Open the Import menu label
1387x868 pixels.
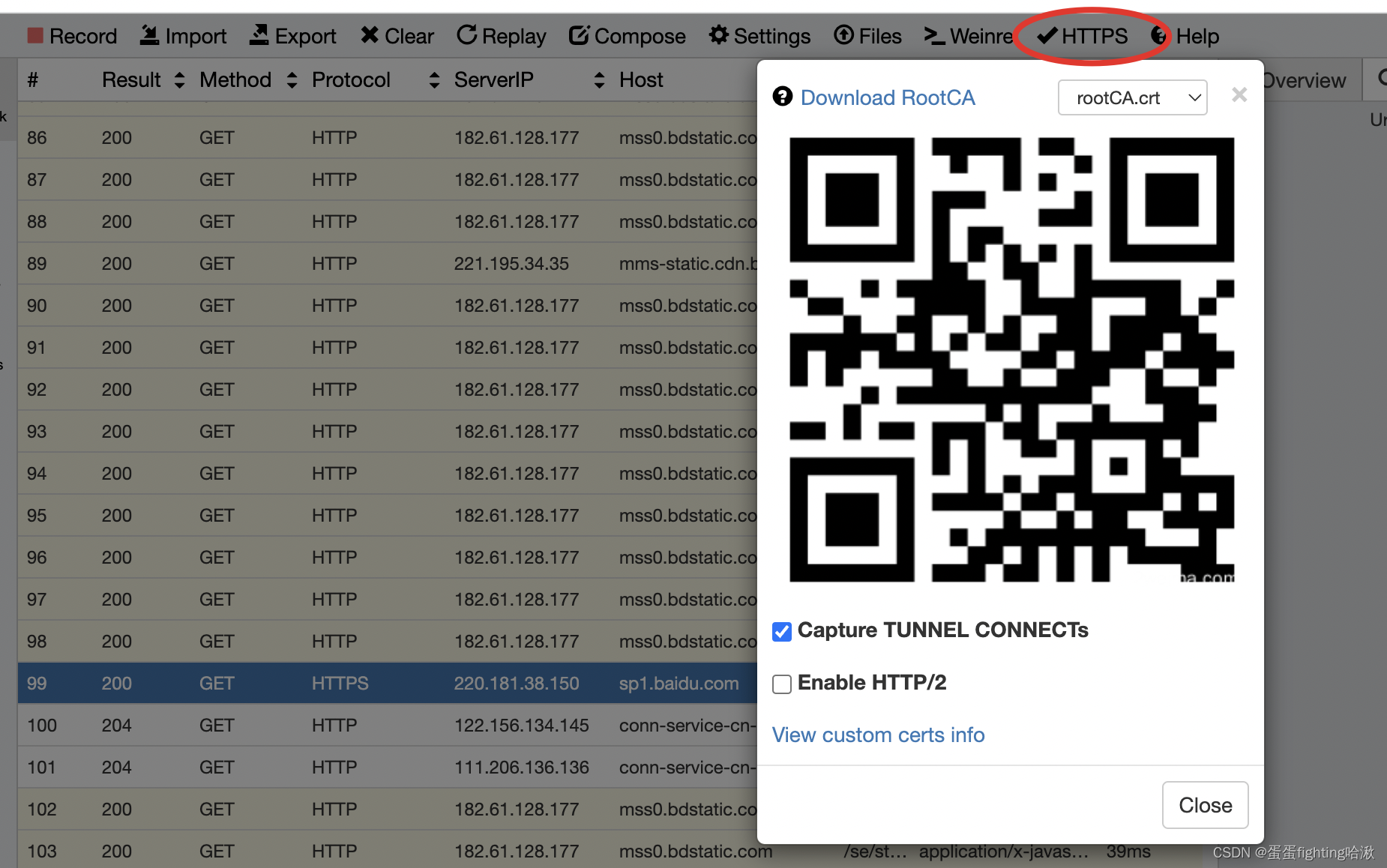[196, 36]
